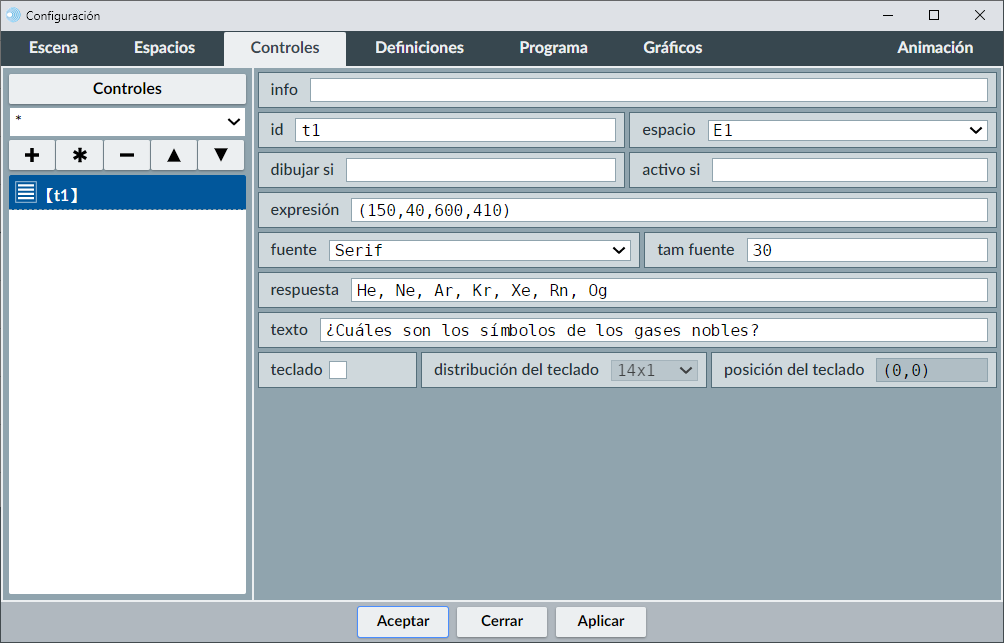Screen dimensions: 1004x643
Task: Click the asterisk duplicate control icon
Action: (x=80, y=155)
